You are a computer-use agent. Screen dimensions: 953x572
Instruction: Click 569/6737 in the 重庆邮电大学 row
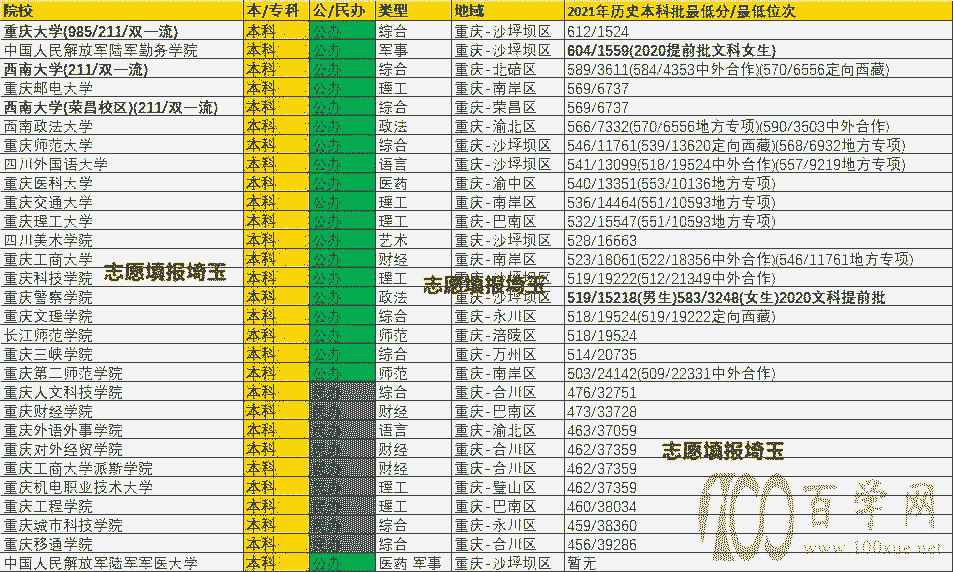pyautogui.click(x=759, y=88)
